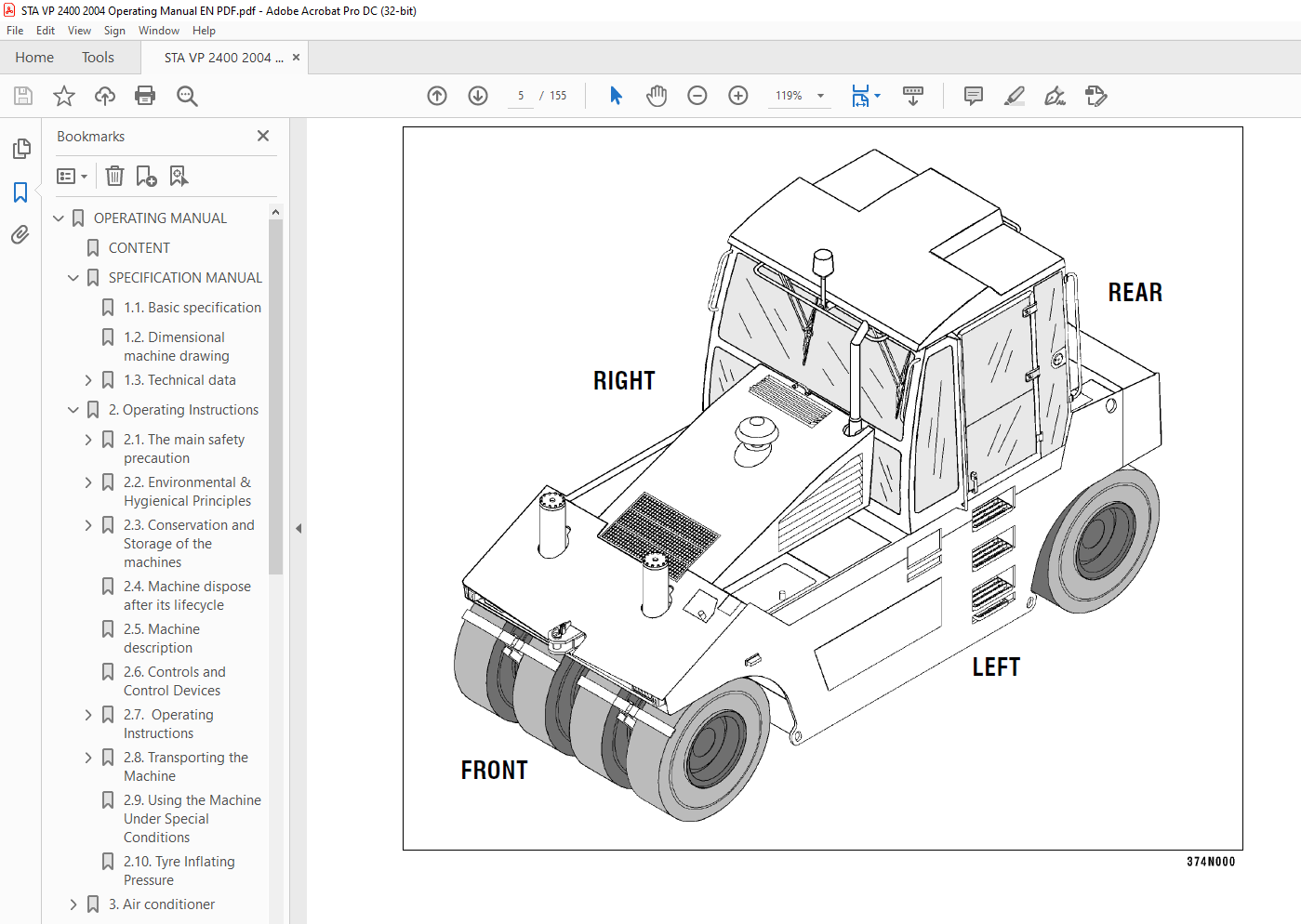Go to 2.5. Machine description bookmark

click(162, 639)
